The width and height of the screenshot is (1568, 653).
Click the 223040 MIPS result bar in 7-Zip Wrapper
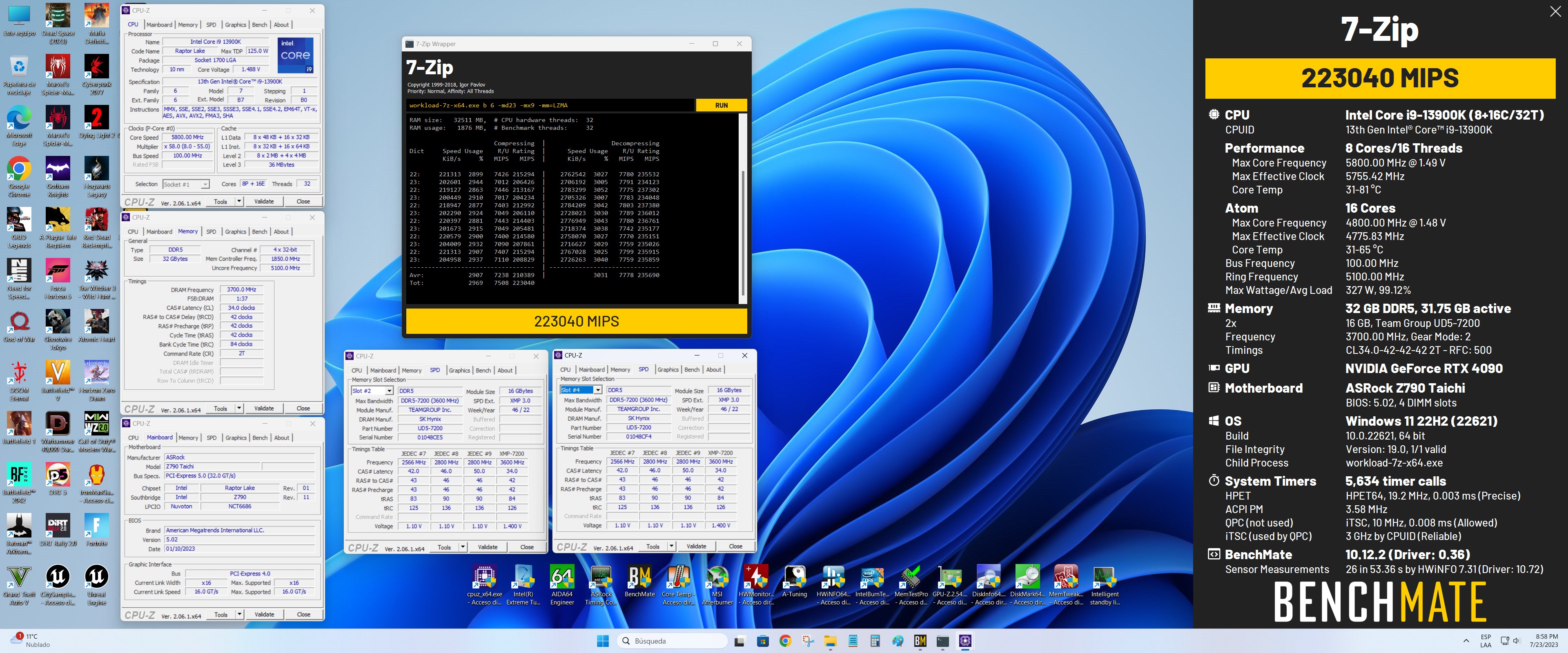click(577, 321)
